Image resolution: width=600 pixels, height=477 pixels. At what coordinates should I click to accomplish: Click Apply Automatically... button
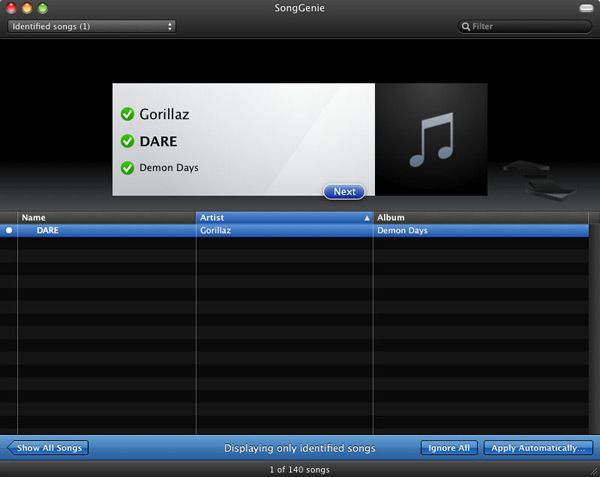(x=538, y=448)
